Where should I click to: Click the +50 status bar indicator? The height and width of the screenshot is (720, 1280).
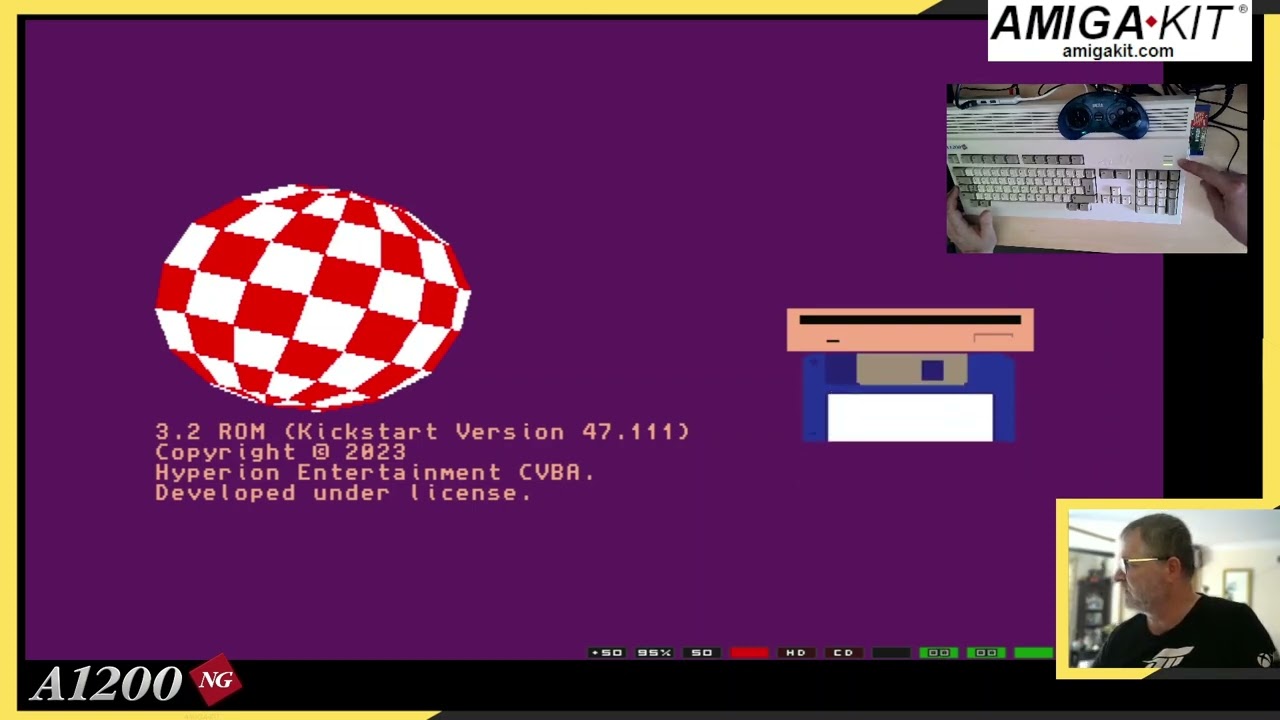pos(606,653)
